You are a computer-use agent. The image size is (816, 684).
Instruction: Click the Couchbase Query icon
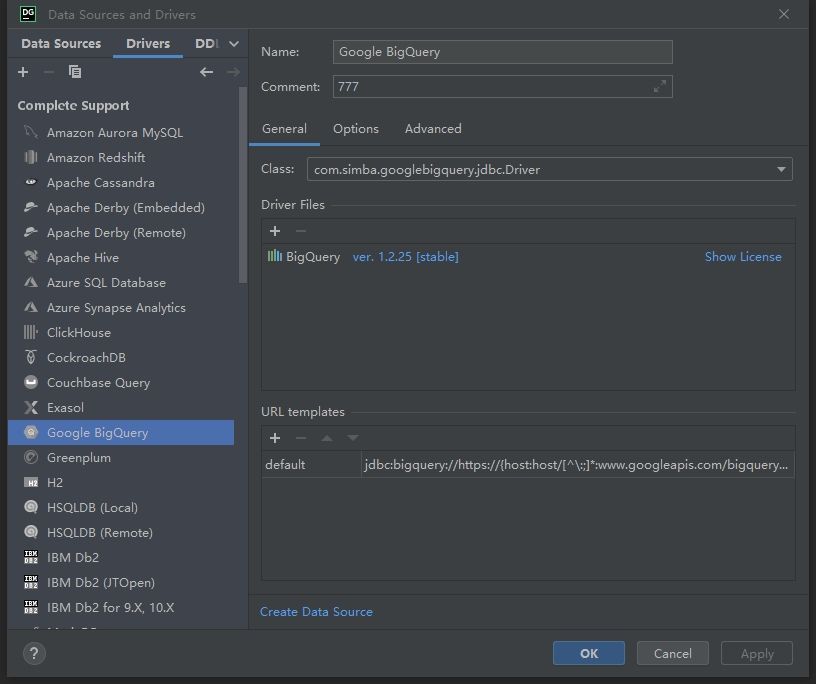coord(31,382)
